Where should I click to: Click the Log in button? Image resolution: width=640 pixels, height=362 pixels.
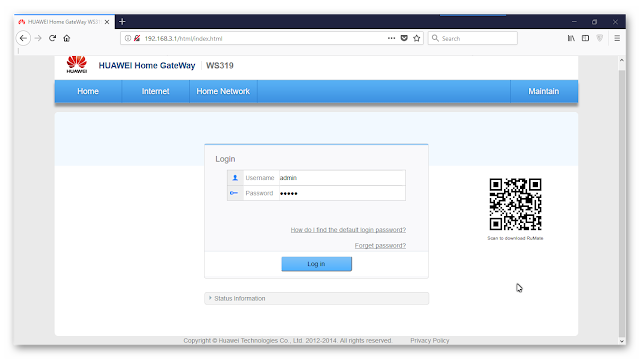coord(316,264)
